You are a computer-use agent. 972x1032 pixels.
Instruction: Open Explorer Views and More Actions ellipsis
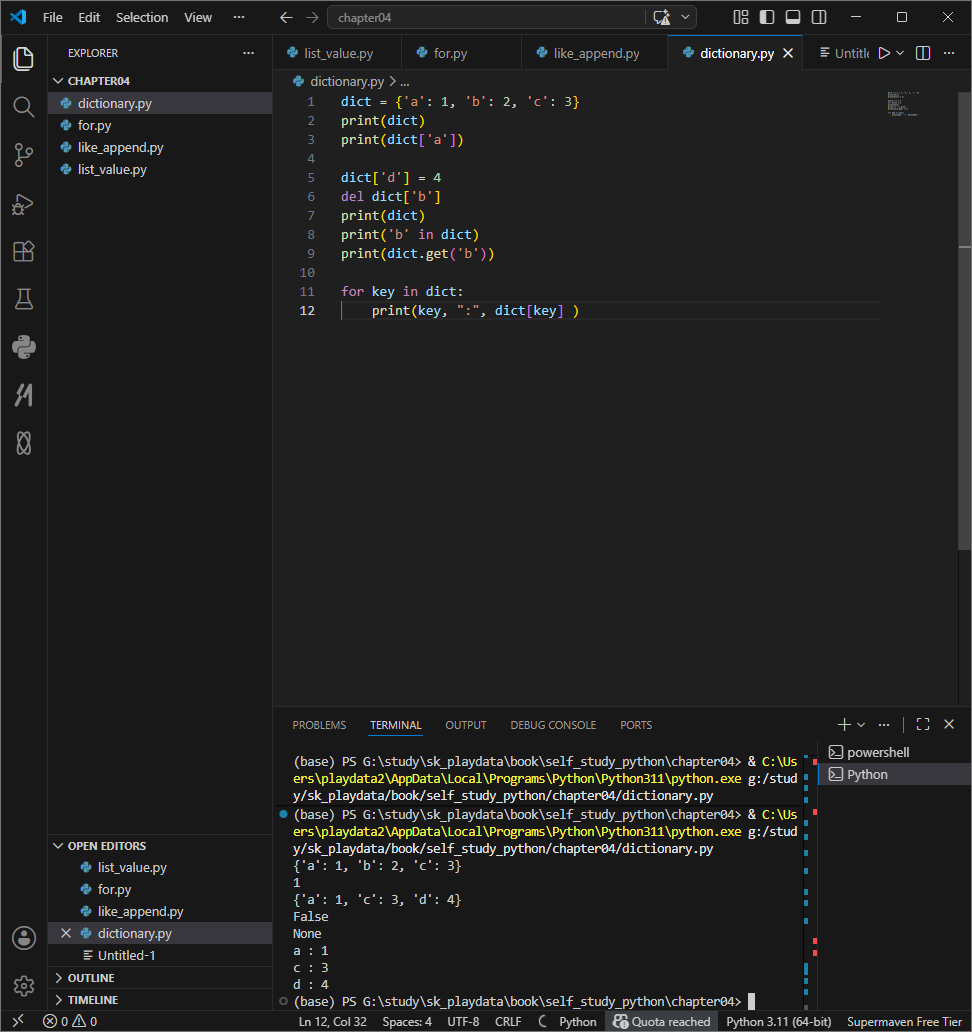pyautogui.click(x=248, y=53)
